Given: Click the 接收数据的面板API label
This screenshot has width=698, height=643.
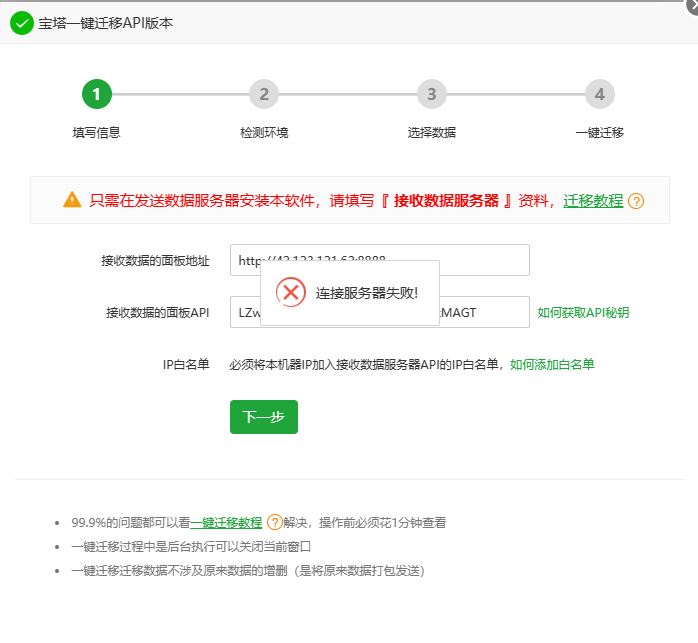Looking at the screenshot, I should click(158, 313).
